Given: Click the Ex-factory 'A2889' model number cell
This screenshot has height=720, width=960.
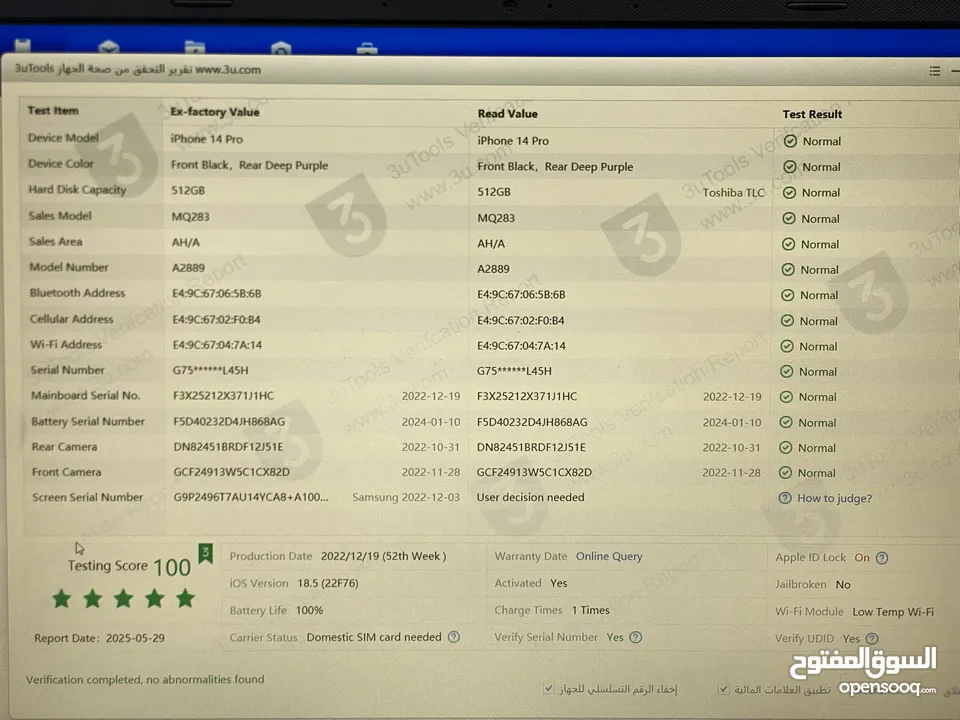Looking at the screenshot, I should click(x=189, y=268).
